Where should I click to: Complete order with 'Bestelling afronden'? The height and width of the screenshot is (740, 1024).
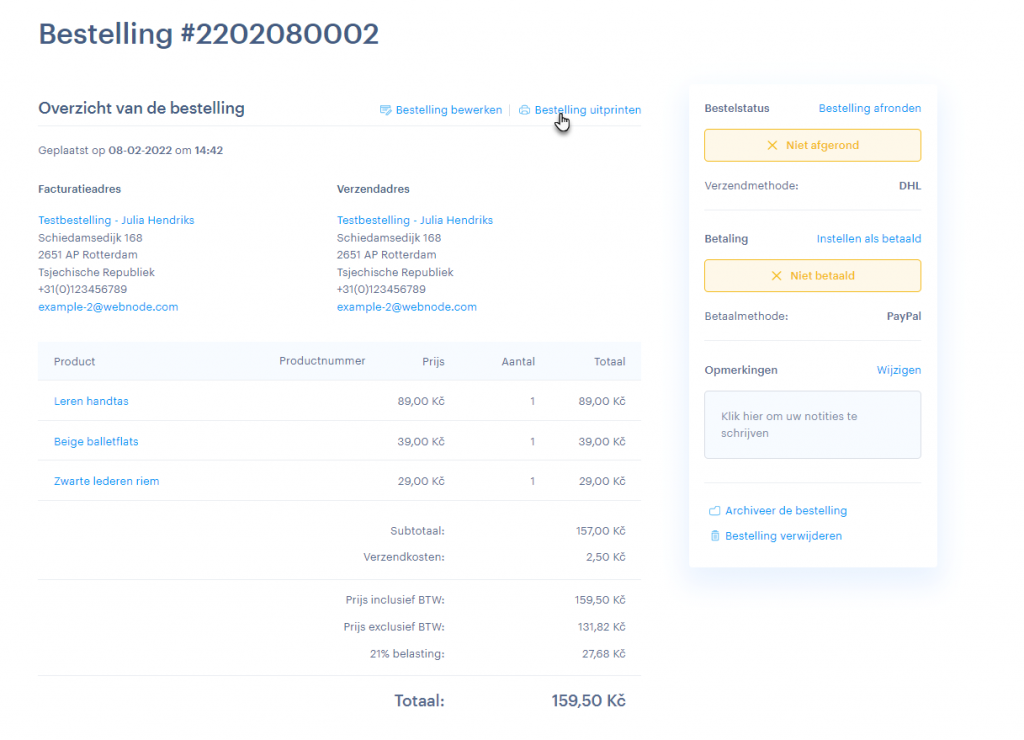tap(869, 108)
